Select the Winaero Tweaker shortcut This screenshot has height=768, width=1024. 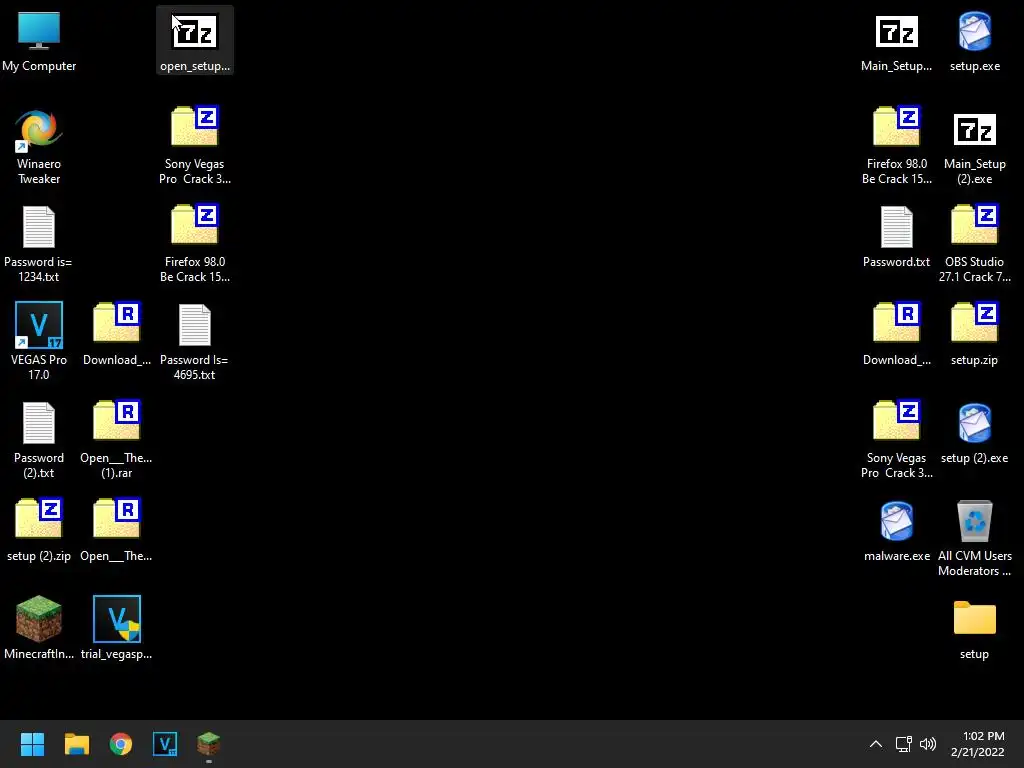point(39,146)
